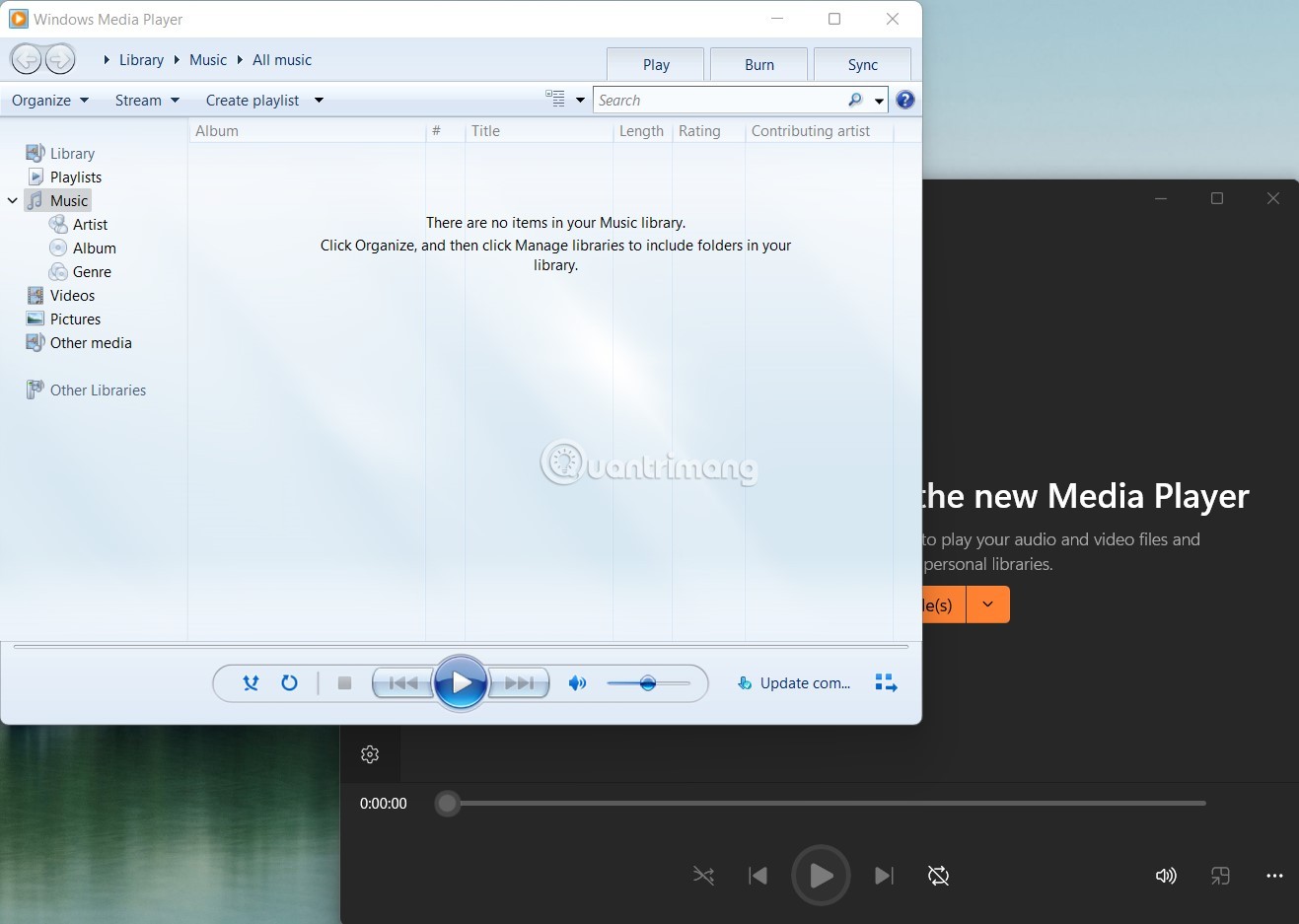Expand the Create playlist dropdown arrow
This screenshot has width=1299, height=924.
tap(319, 100)
